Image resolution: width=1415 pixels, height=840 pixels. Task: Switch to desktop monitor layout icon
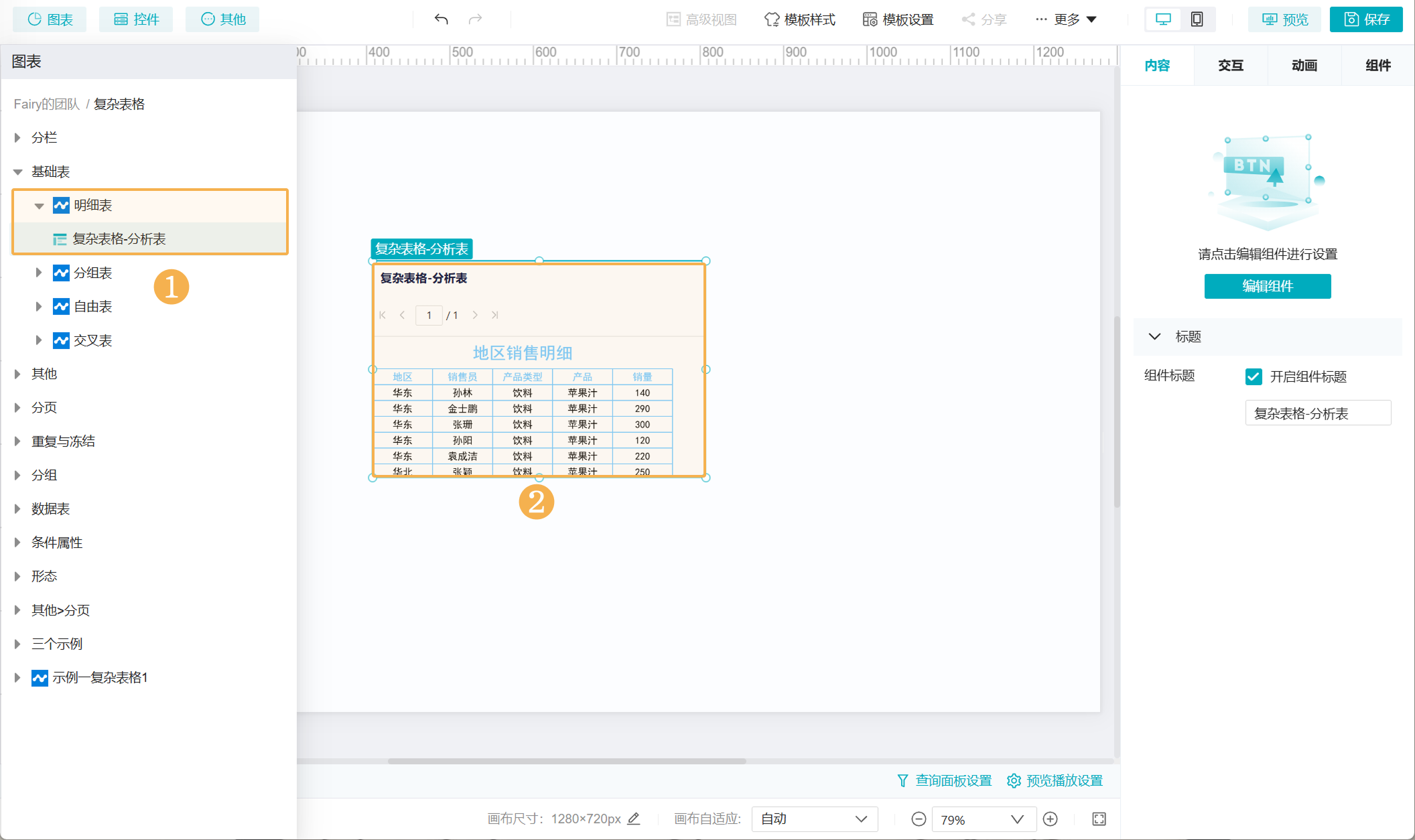(x=1163, y=19)
